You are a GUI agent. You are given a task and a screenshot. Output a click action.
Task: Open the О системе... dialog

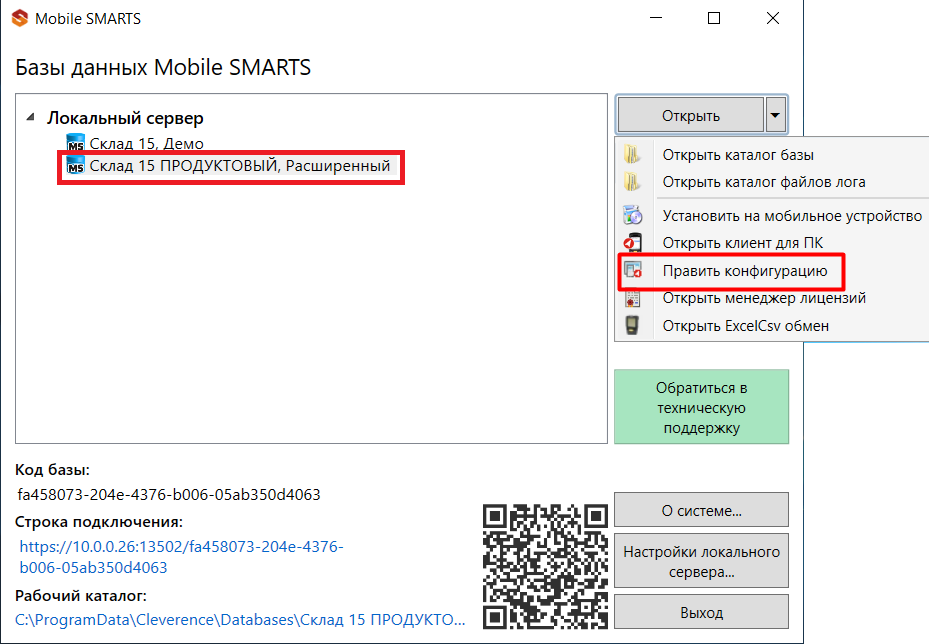[x=701, y=510]
